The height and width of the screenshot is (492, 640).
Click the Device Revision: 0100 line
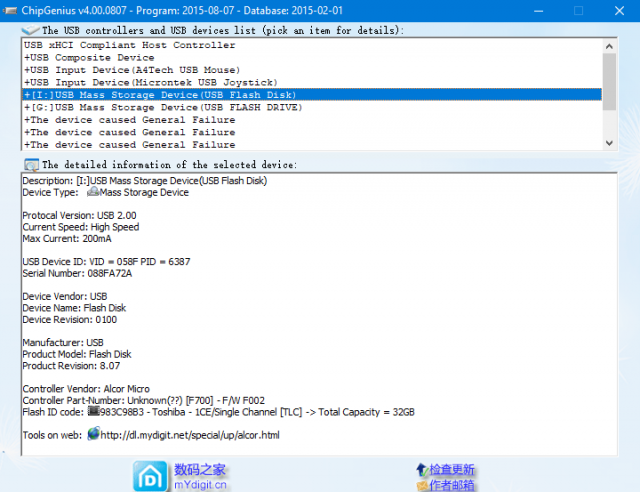pos(70,319)
